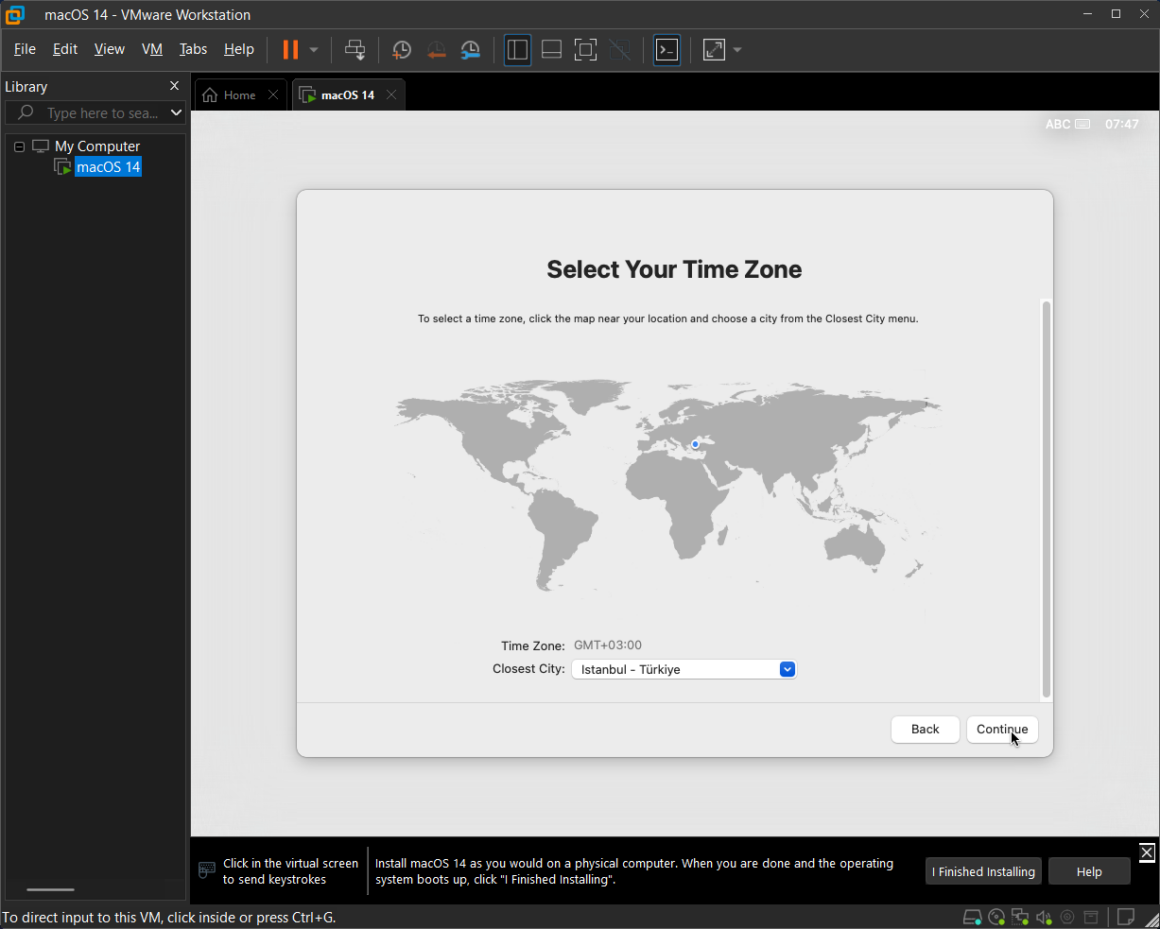
Task: Close the Library panel
Action: coord(175,86)
